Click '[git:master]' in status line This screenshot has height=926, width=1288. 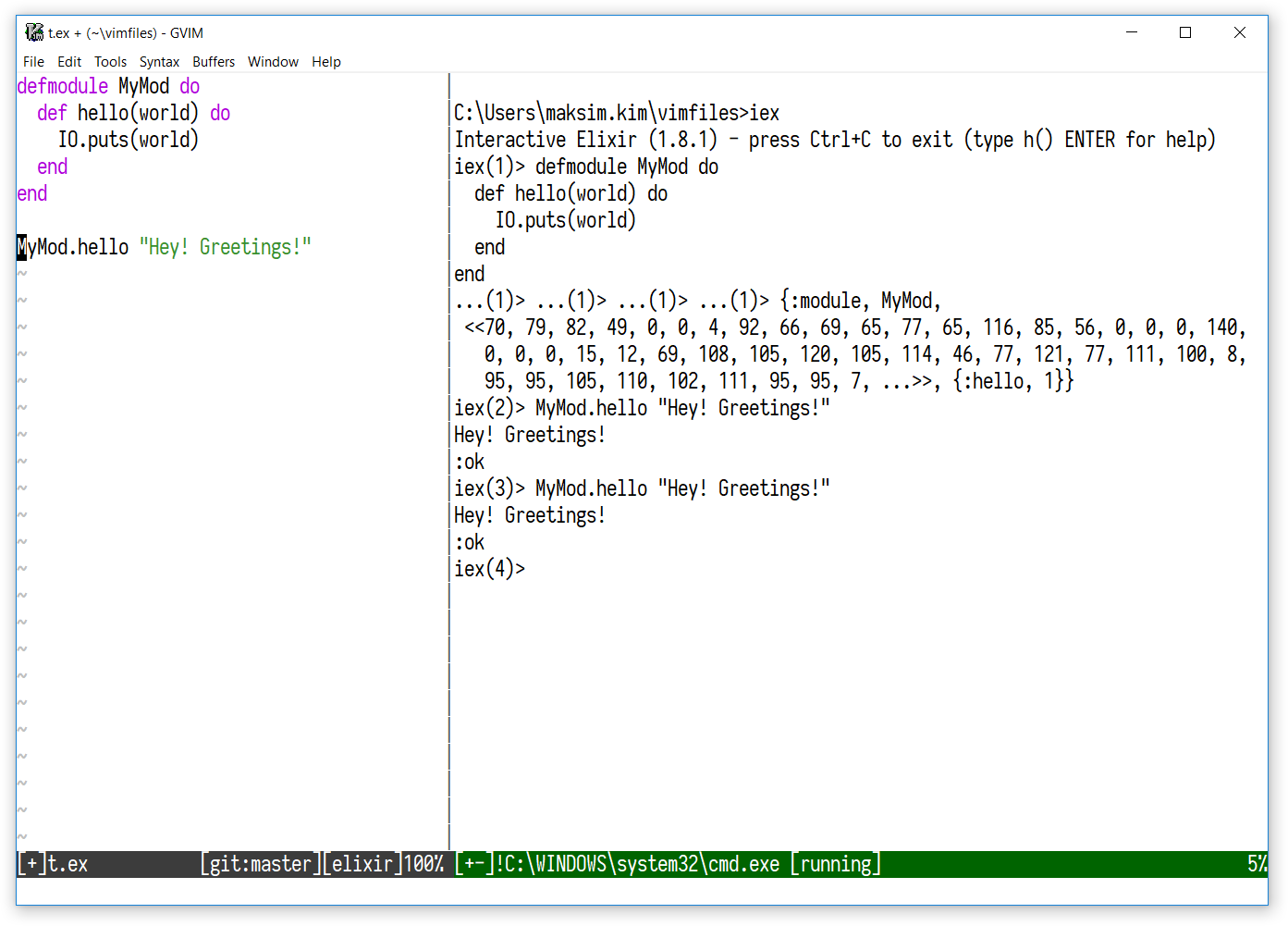pyautogui.click(x=261, y=864)
